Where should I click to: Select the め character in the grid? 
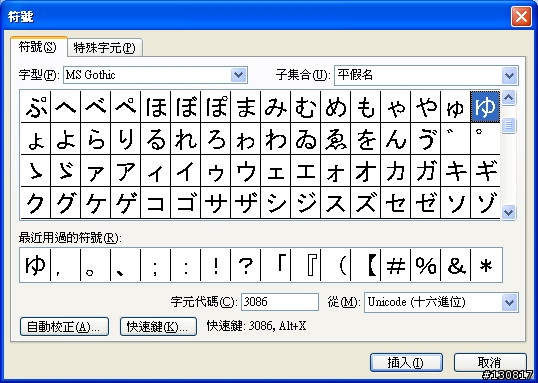point(335,106)
